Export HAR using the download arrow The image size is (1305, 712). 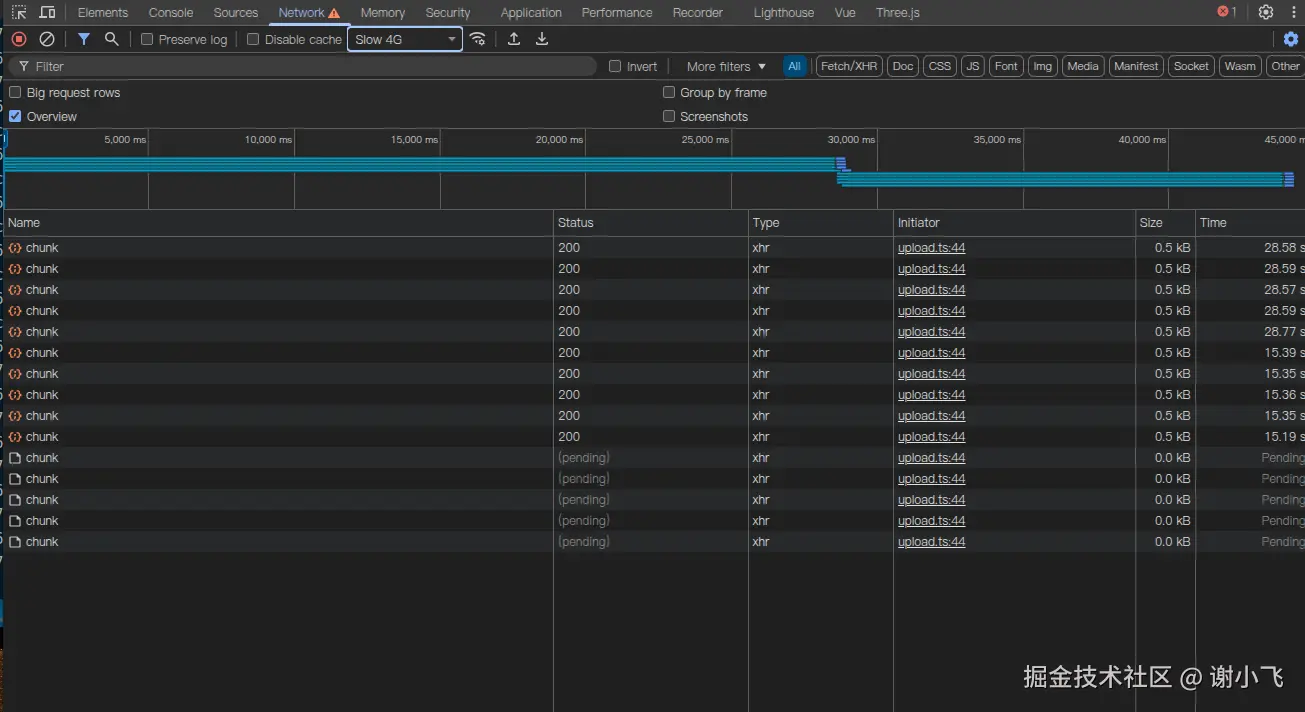point(542,39)
